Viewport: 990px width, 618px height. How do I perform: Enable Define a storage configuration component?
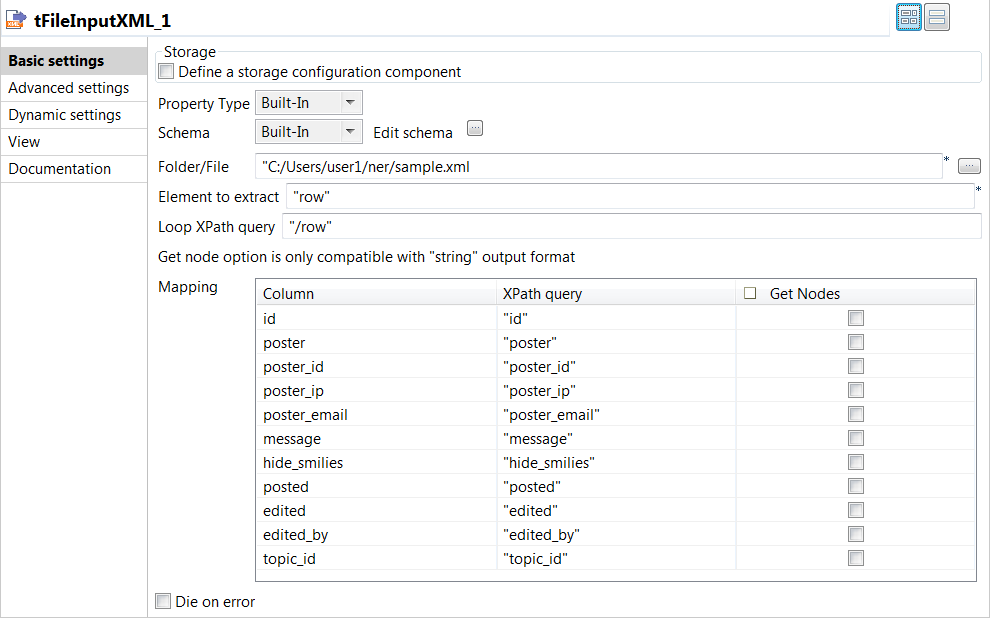(165, 71)
